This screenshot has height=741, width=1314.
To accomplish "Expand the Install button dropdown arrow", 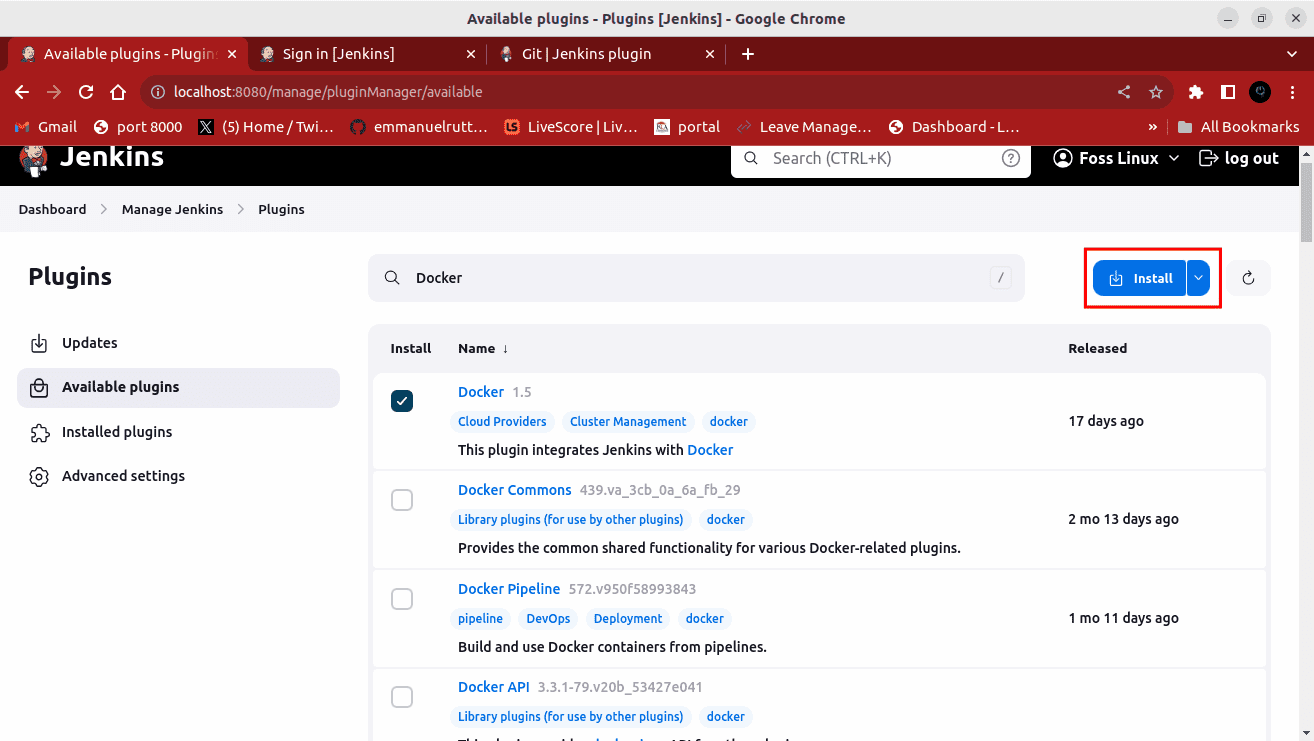I will click(1198, 278).
